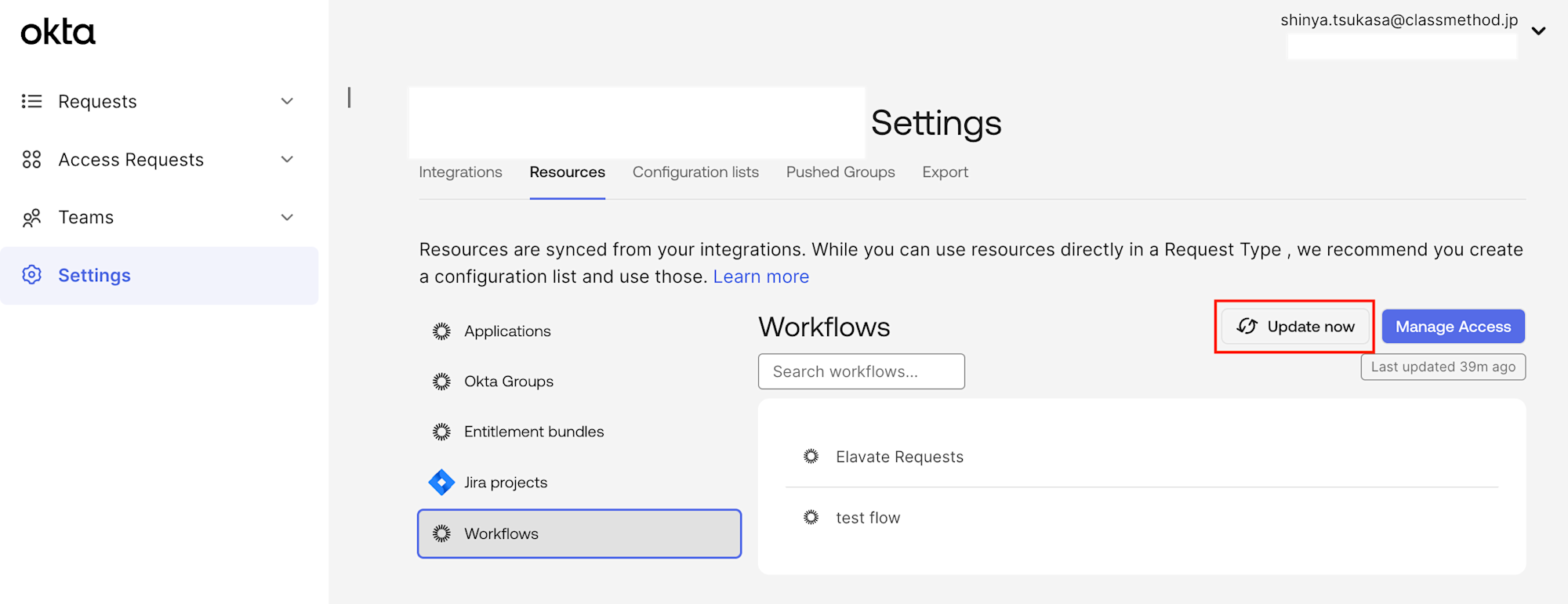Expand the Teams menu chevron
The image size is (1568, 604).
[x=287, y=217]
